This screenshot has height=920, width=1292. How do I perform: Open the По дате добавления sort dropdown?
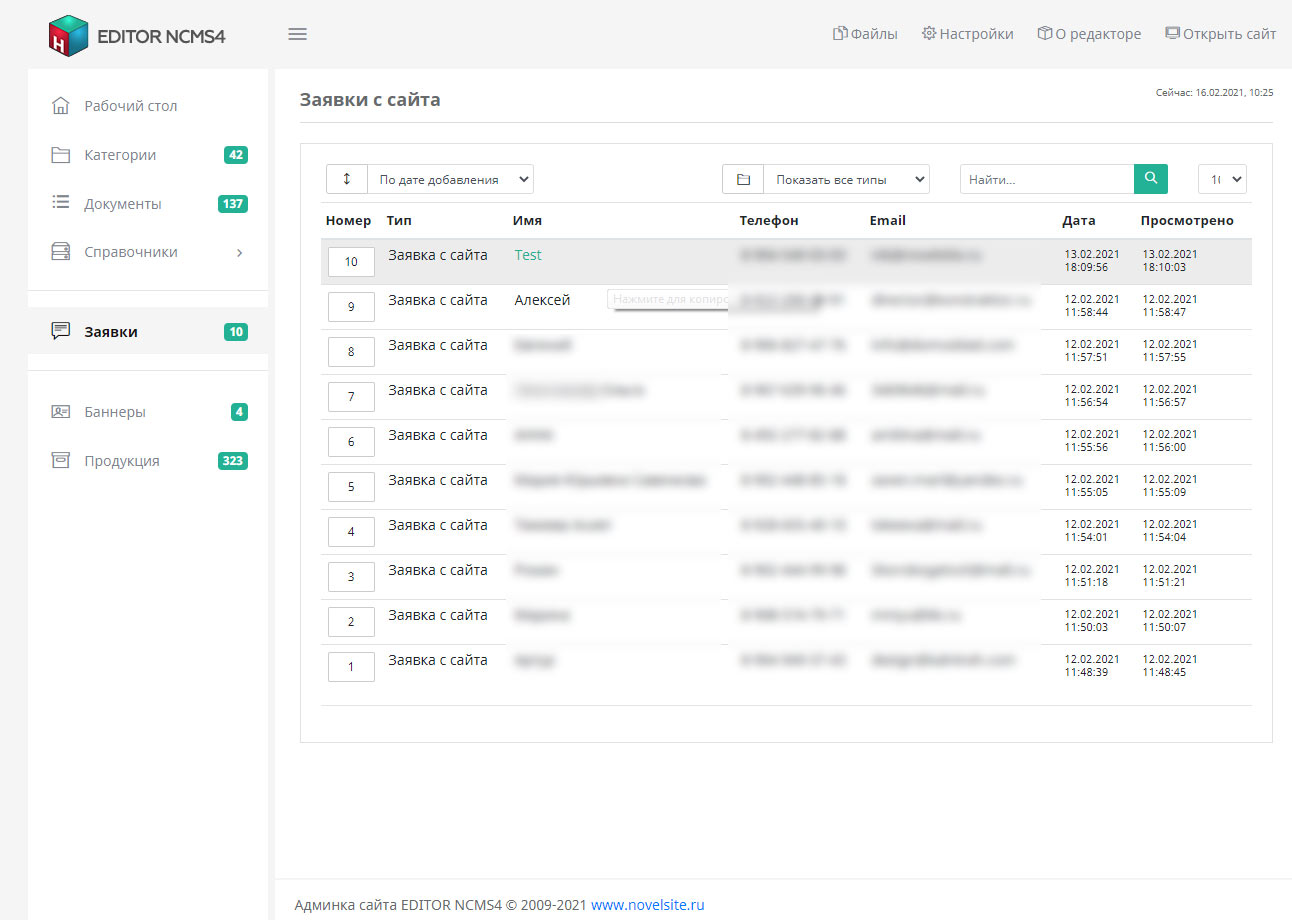[451, 179]
